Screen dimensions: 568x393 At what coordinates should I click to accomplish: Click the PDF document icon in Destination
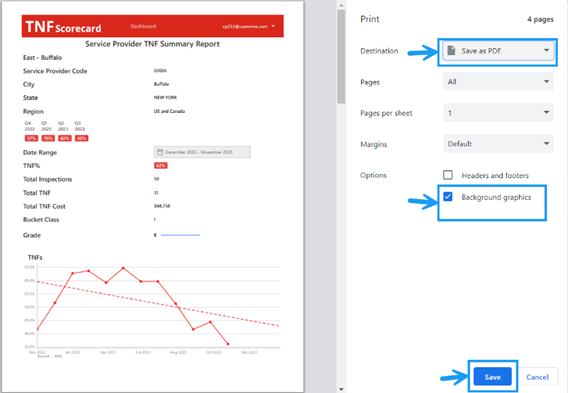pos(451,50)
